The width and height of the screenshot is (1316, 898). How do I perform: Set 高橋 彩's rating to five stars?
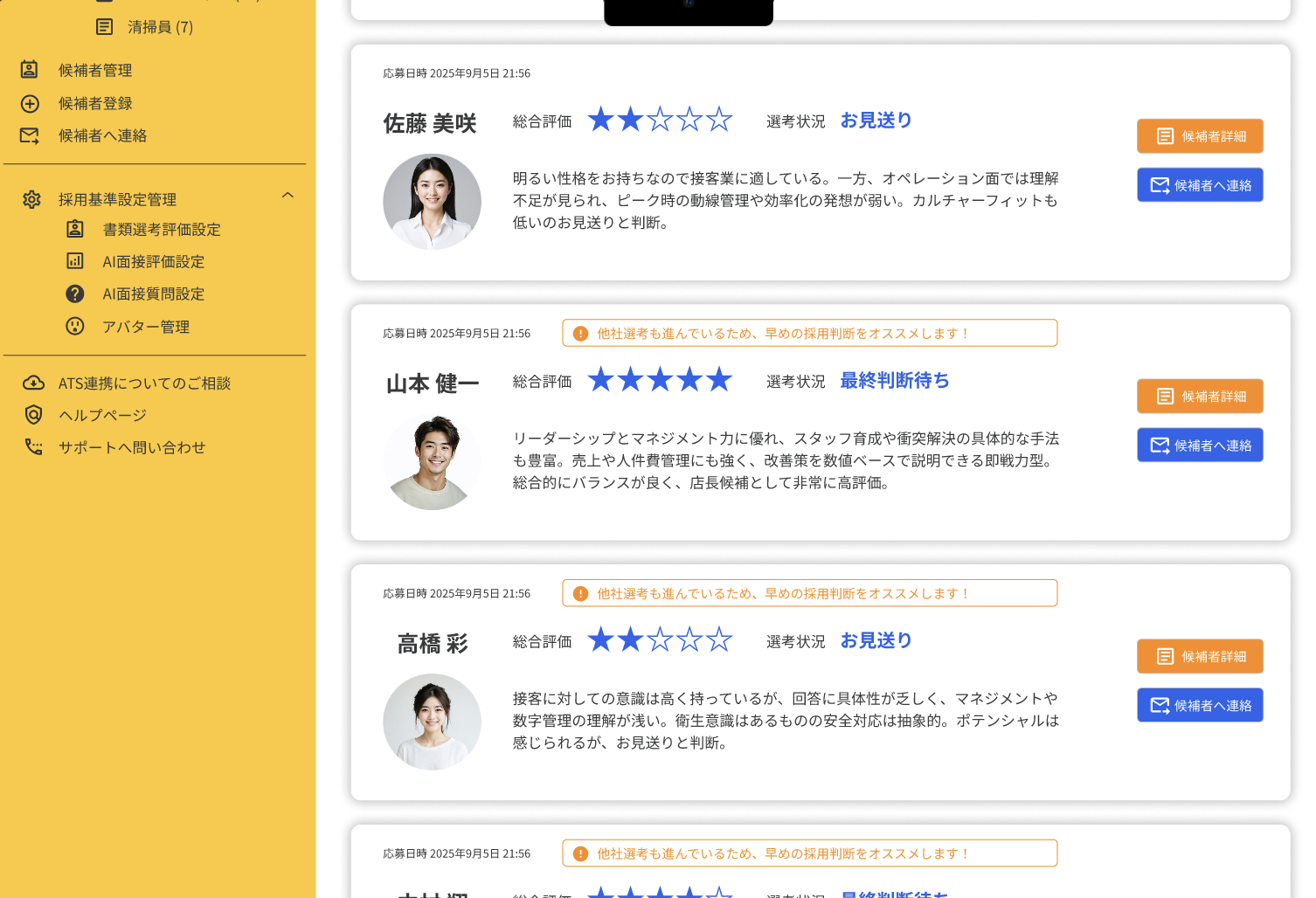[x=719, y=639]
